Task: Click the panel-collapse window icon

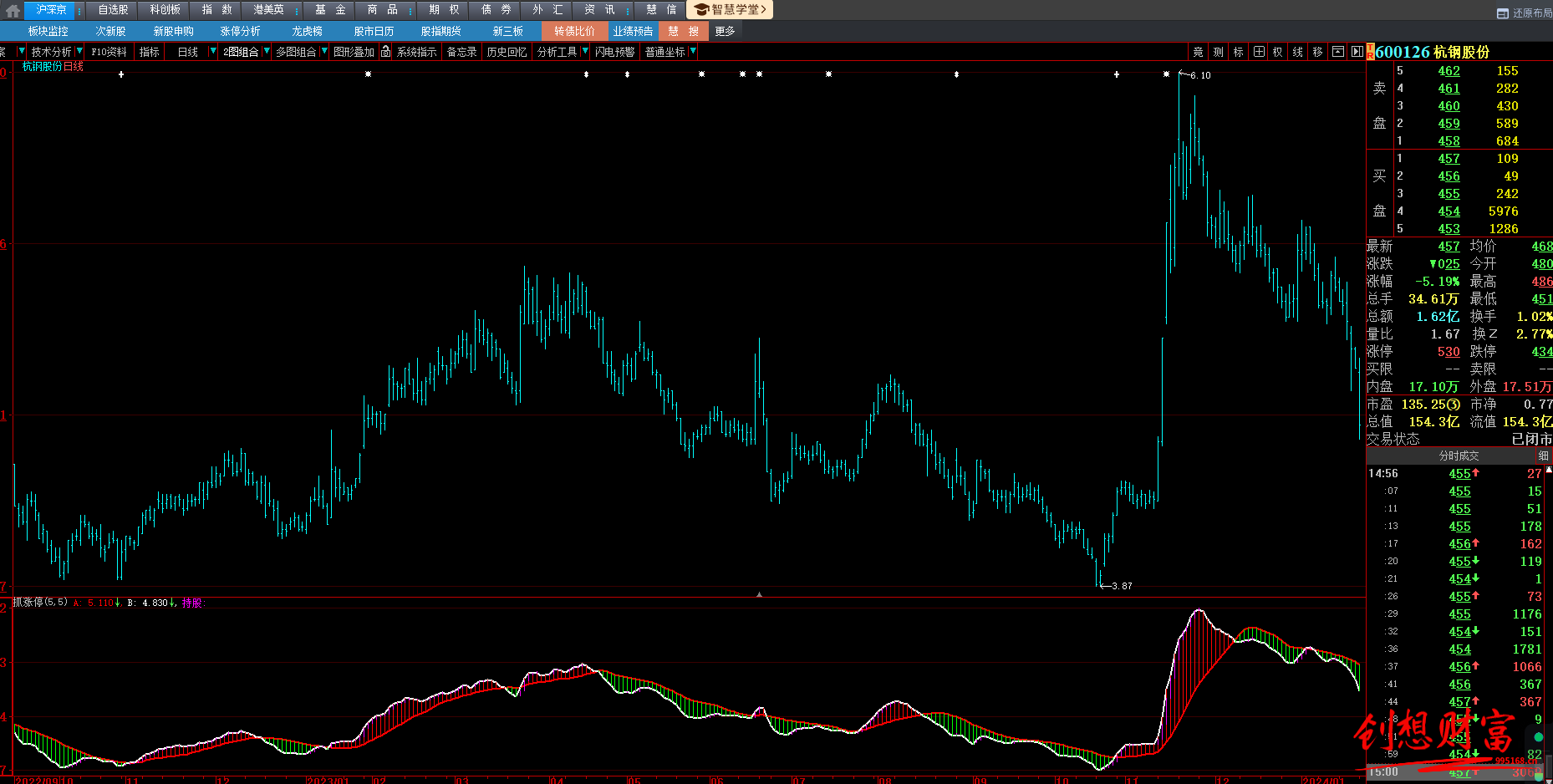Action: (x=1337, y=52)
